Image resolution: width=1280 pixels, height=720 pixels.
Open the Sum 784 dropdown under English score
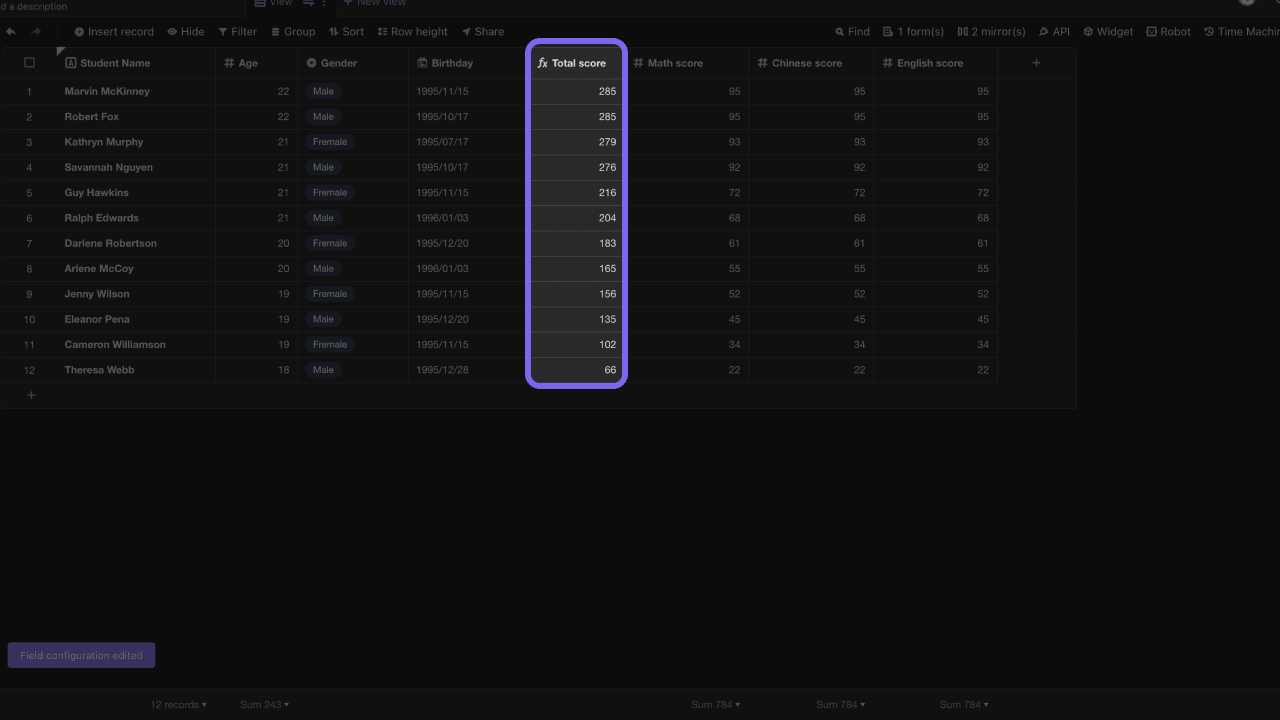click(964, 705)
